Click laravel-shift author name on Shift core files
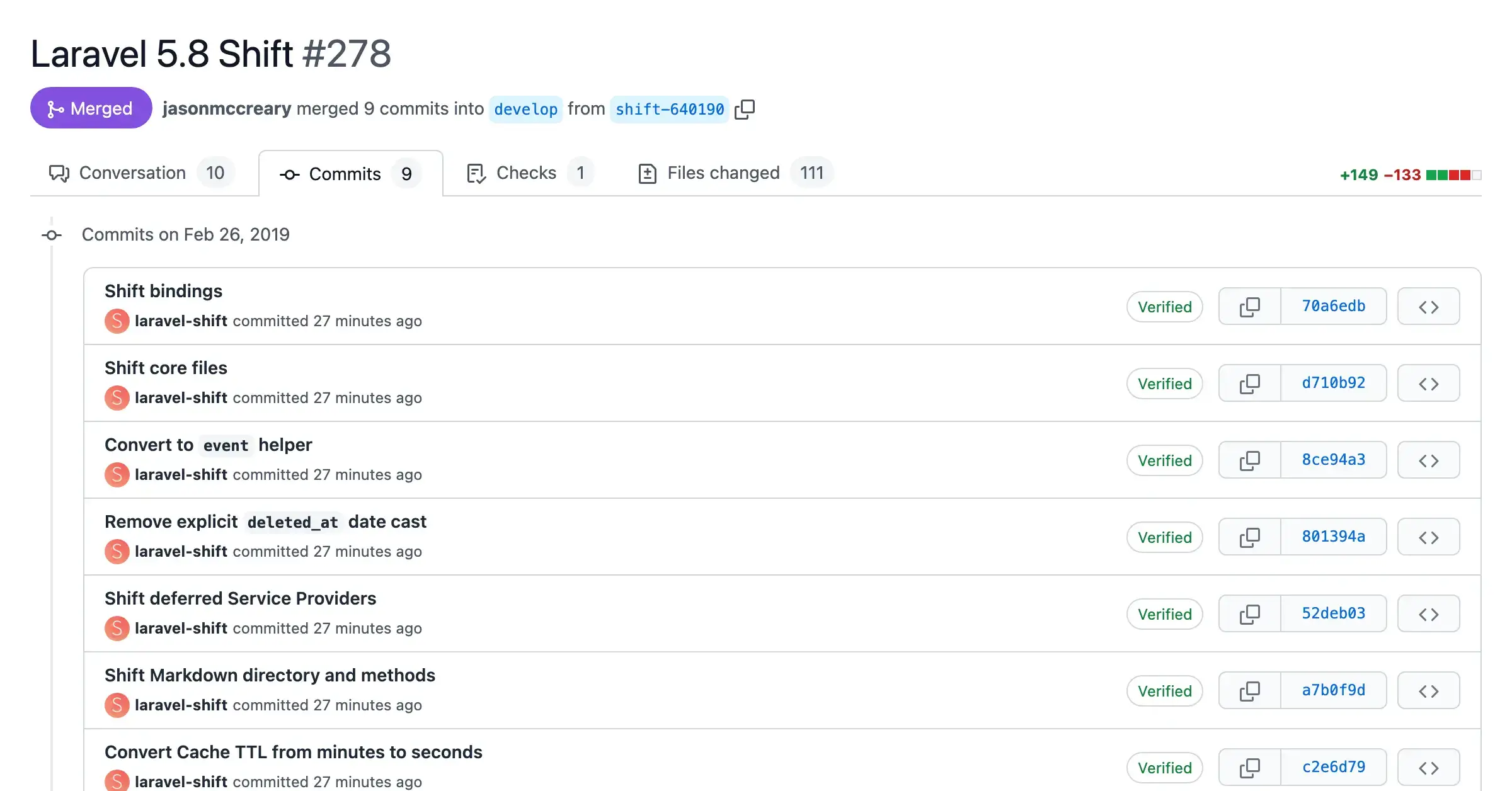The width and height of the screenshot is (1512, 791). [x=181, y=398]
